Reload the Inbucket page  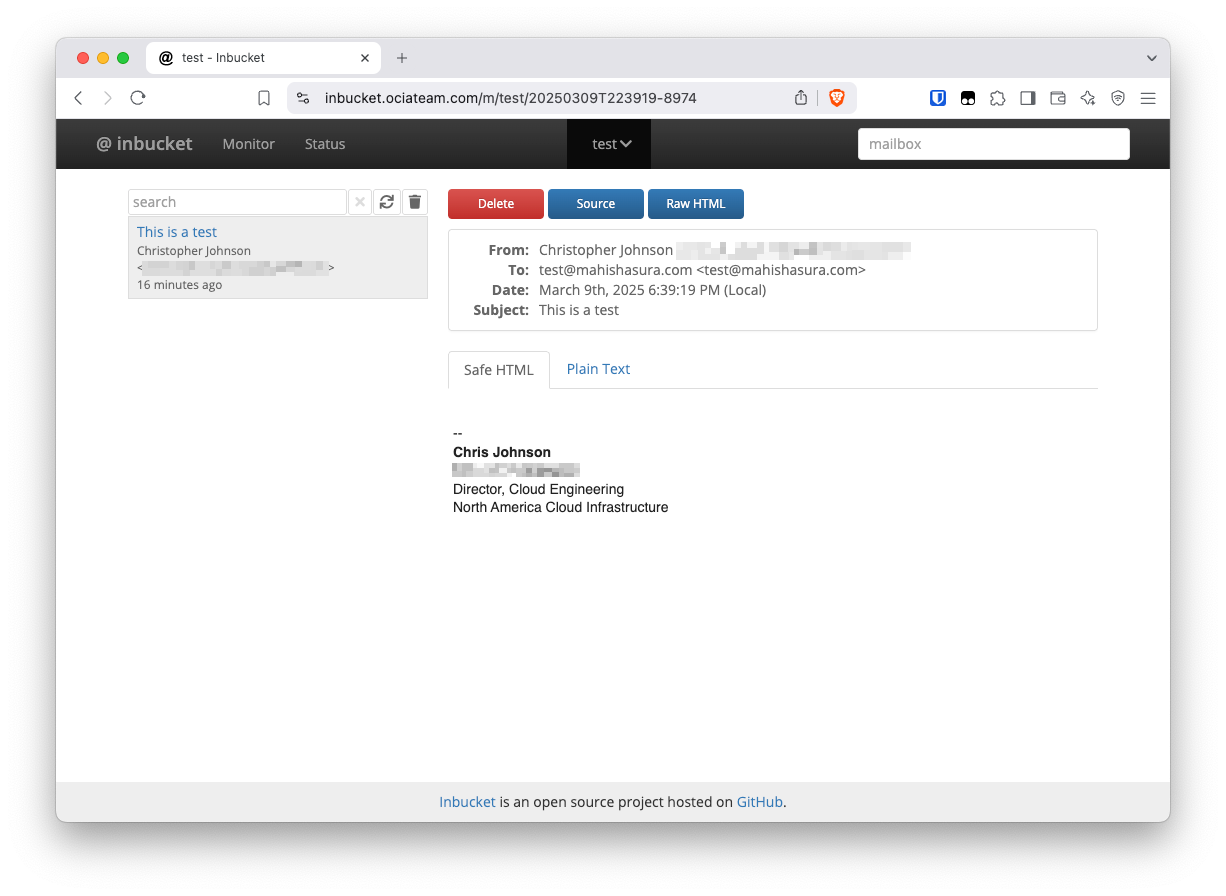point(137,97)
